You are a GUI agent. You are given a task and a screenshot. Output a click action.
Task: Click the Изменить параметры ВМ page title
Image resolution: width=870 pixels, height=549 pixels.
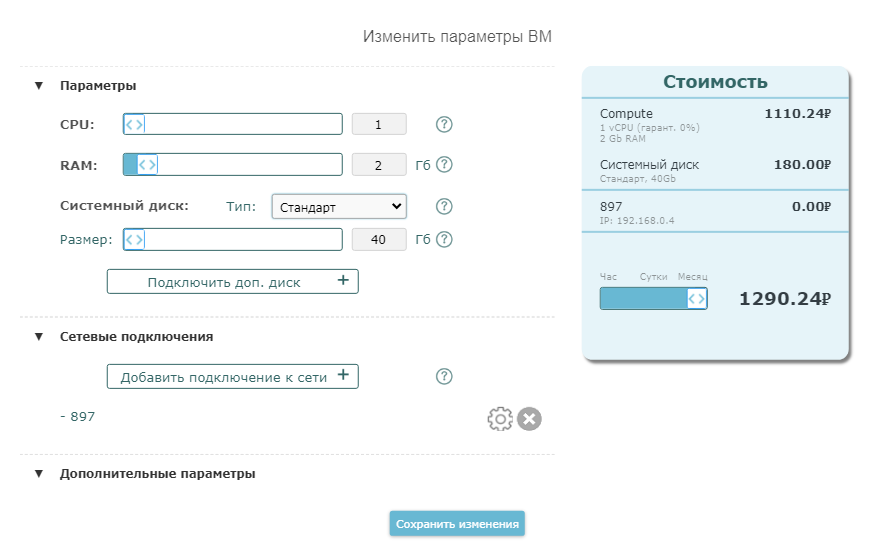point(457,37)
